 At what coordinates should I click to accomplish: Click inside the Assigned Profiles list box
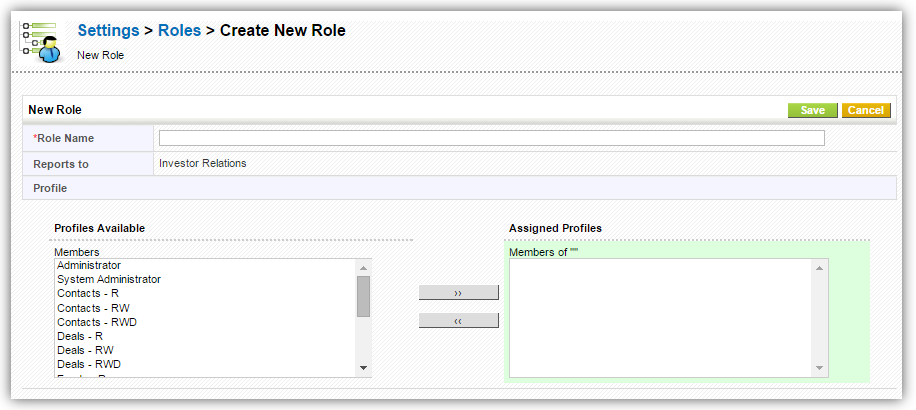coord(660,318)
